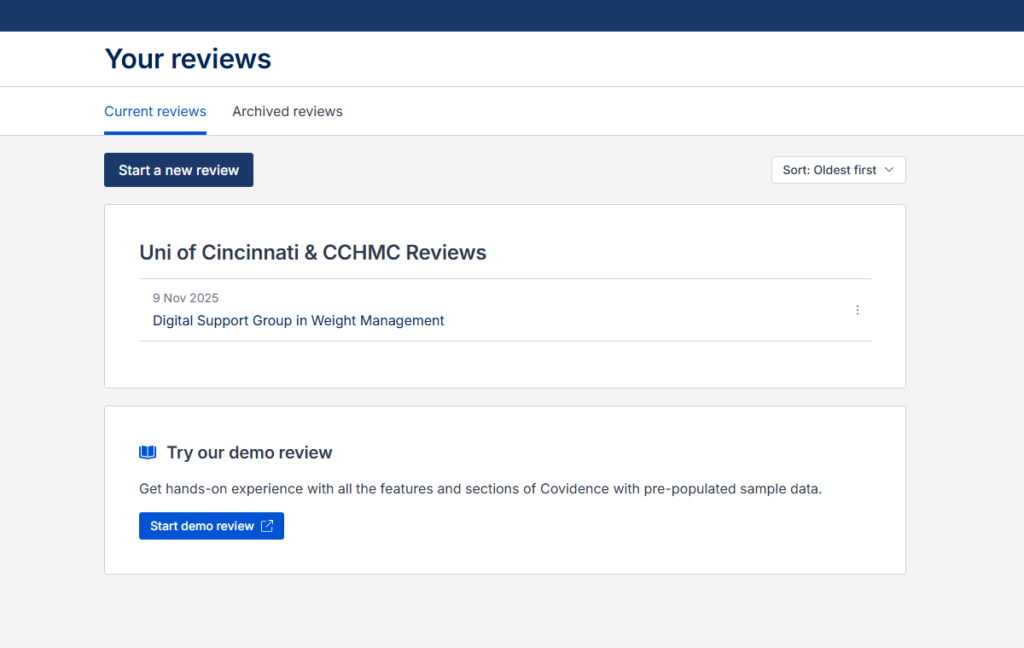
Task: Open Digital Support Group in Weight Management
Action: tap(298, 321)
